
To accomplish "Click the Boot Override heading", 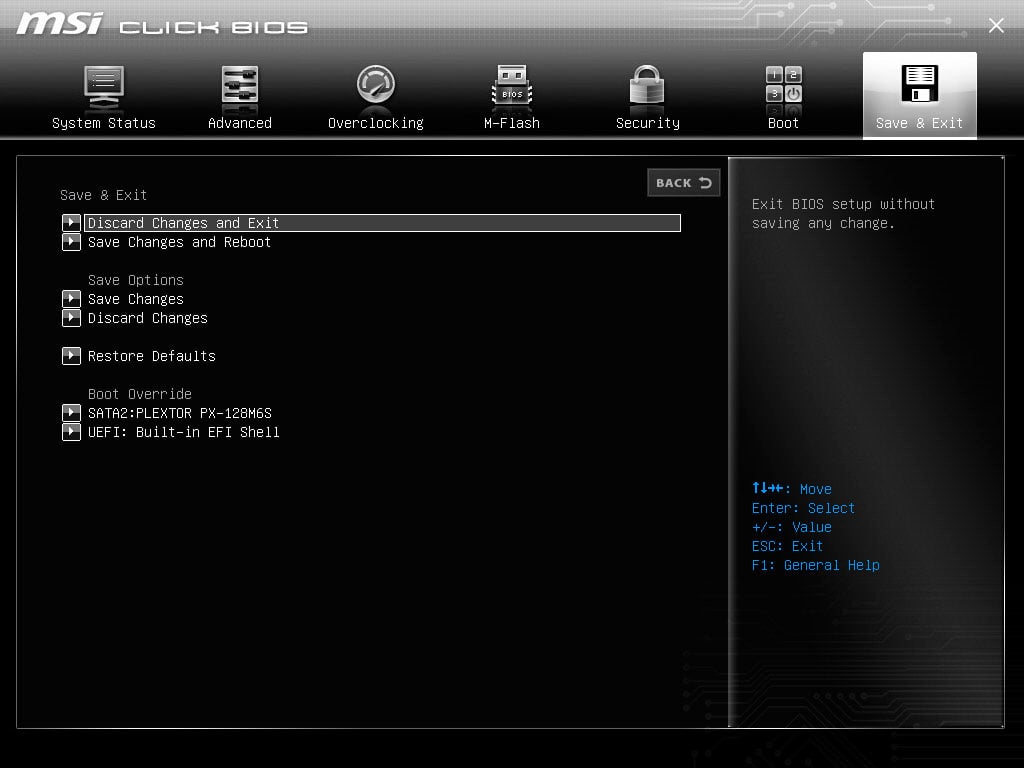I will pyautogui.click(x=140, y=394).
